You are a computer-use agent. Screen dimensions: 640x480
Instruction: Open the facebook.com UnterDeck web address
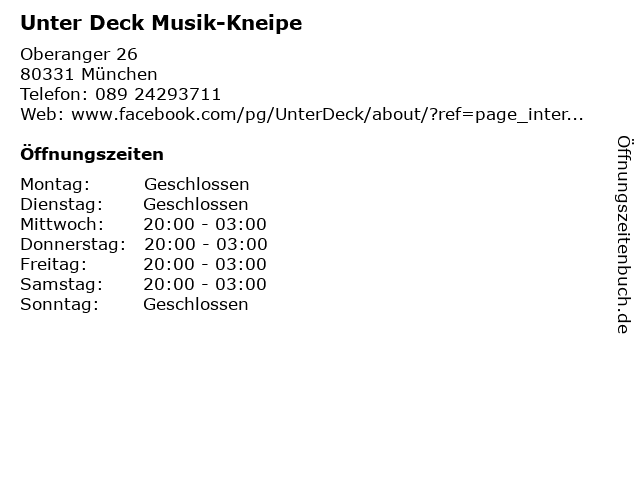(327, 115)
